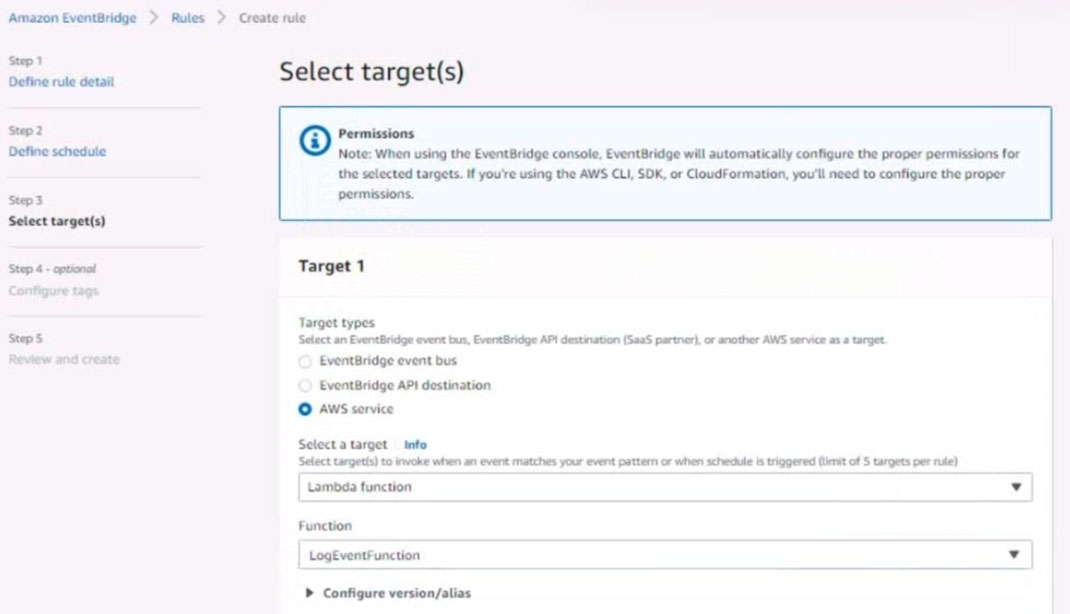Image resolution: width=1070 pixels, height=614 pixels.
Task: Open the LogEventFunction function dropdown
Action: (x=664, y=555)
